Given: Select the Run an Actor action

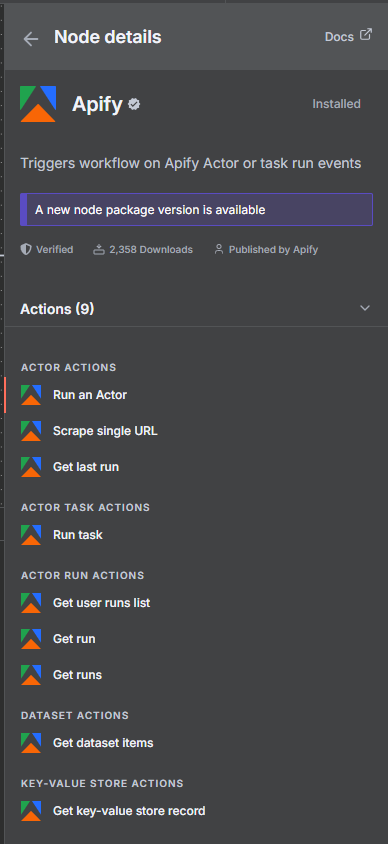Looking at the screenshot, I should tap(196, 395).
